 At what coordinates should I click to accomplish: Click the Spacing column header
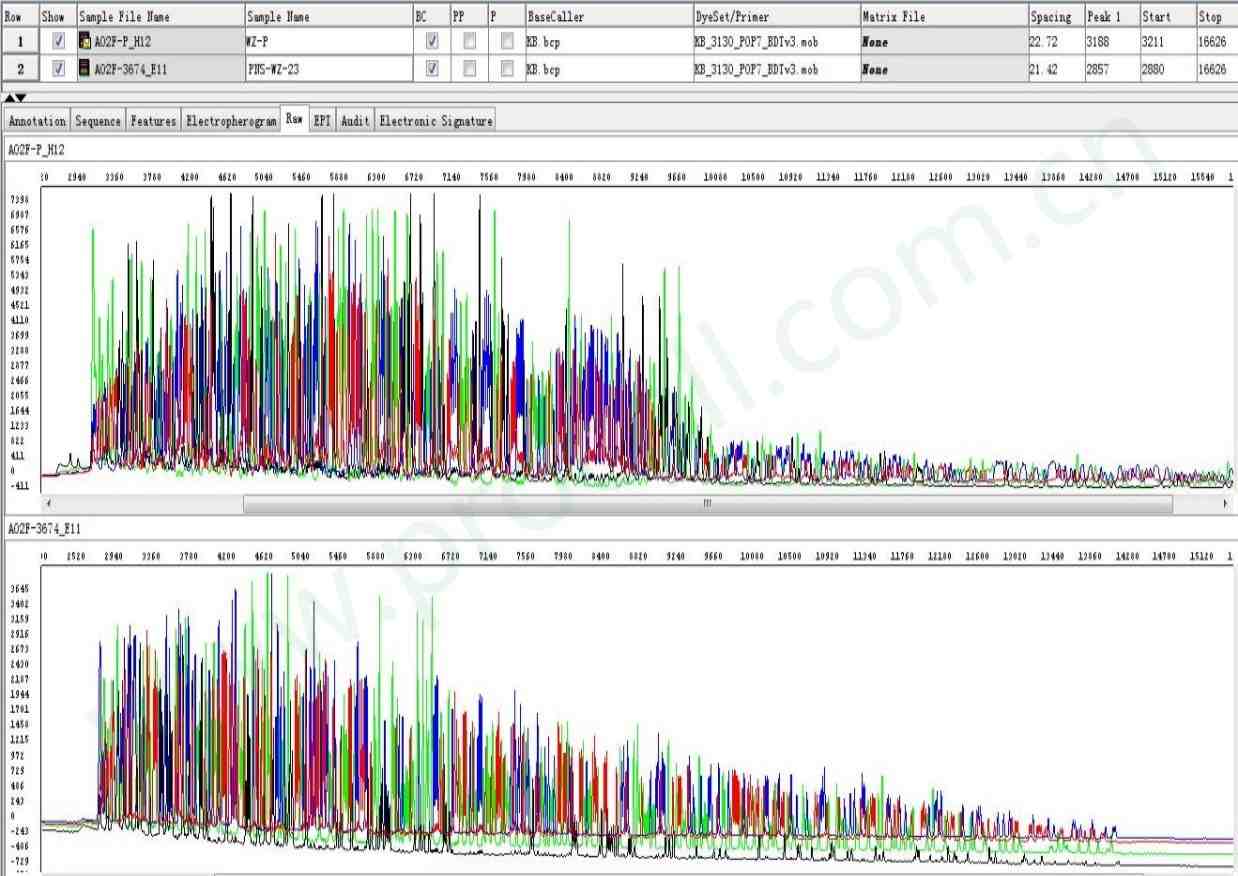[1055, 17]
